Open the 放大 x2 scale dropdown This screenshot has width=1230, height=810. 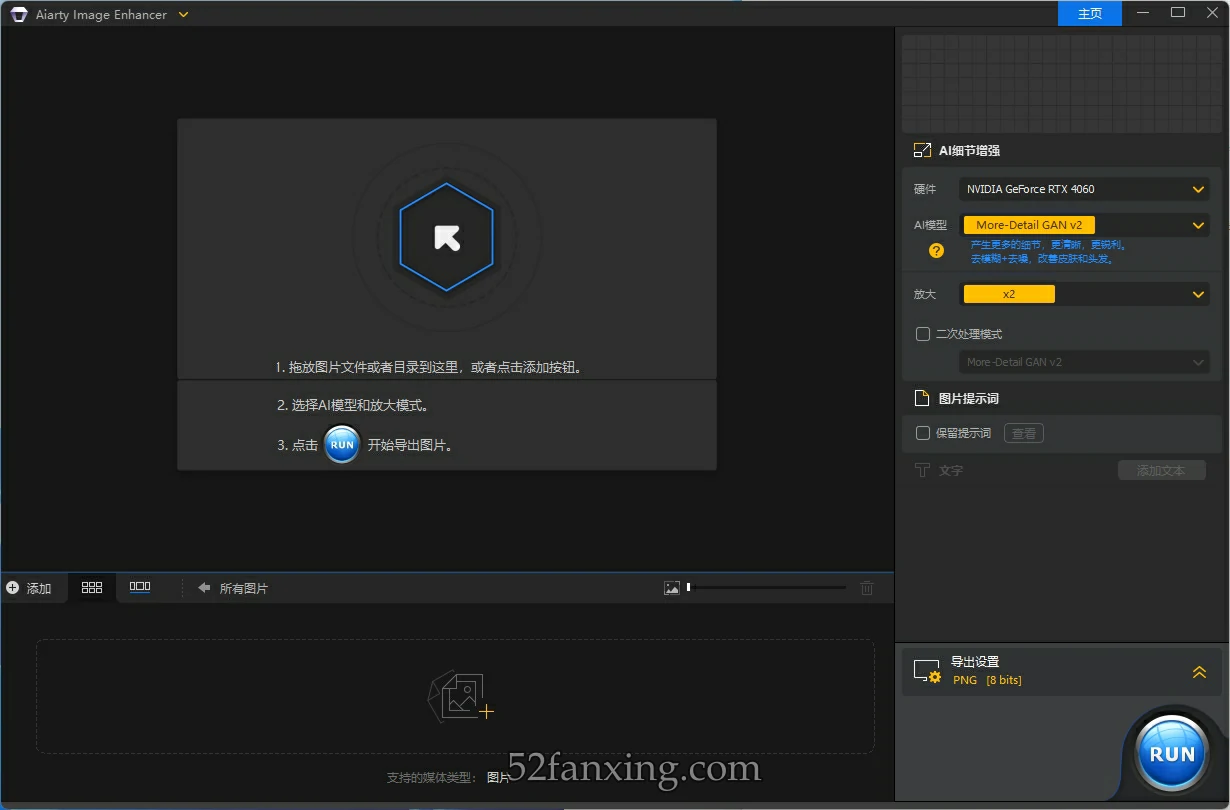pyautogui.click(x=1084, y=294)
